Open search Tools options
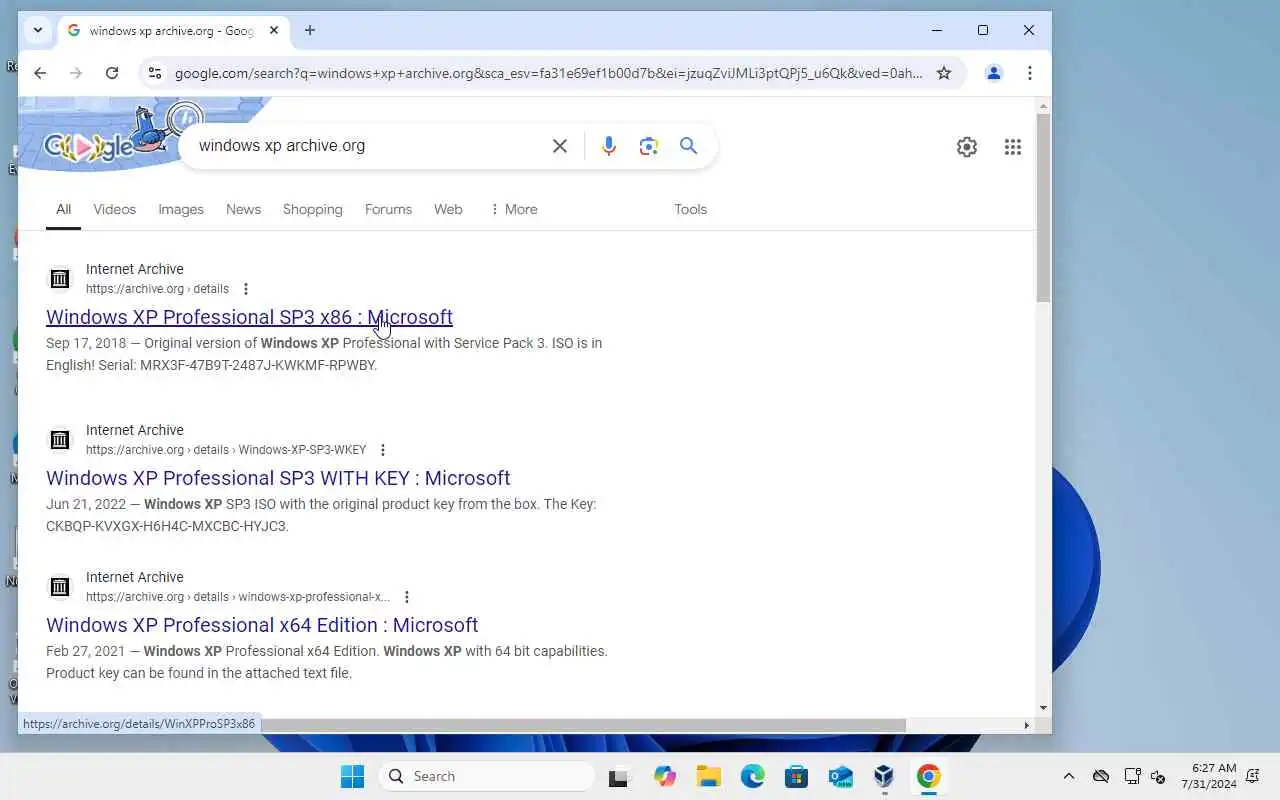Viewport: 1280px width, 800px height. [690, 209]
